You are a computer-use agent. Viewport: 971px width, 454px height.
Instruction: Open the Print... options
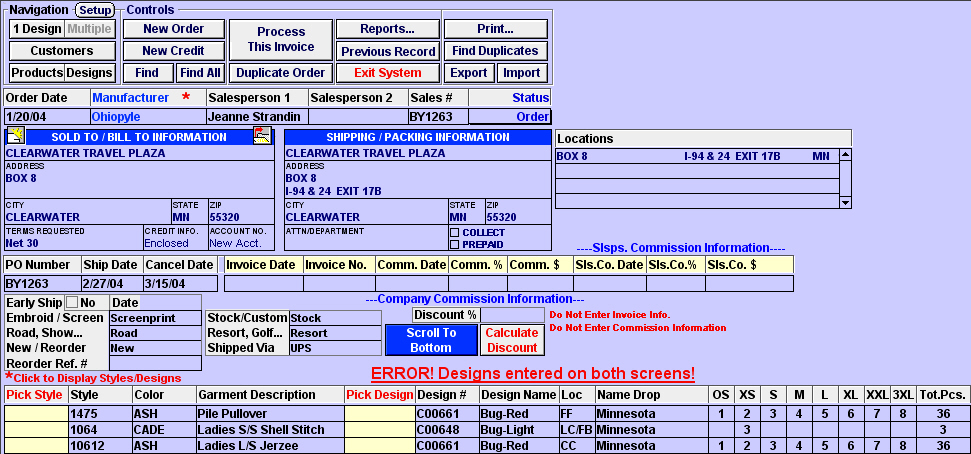[495, 28]
